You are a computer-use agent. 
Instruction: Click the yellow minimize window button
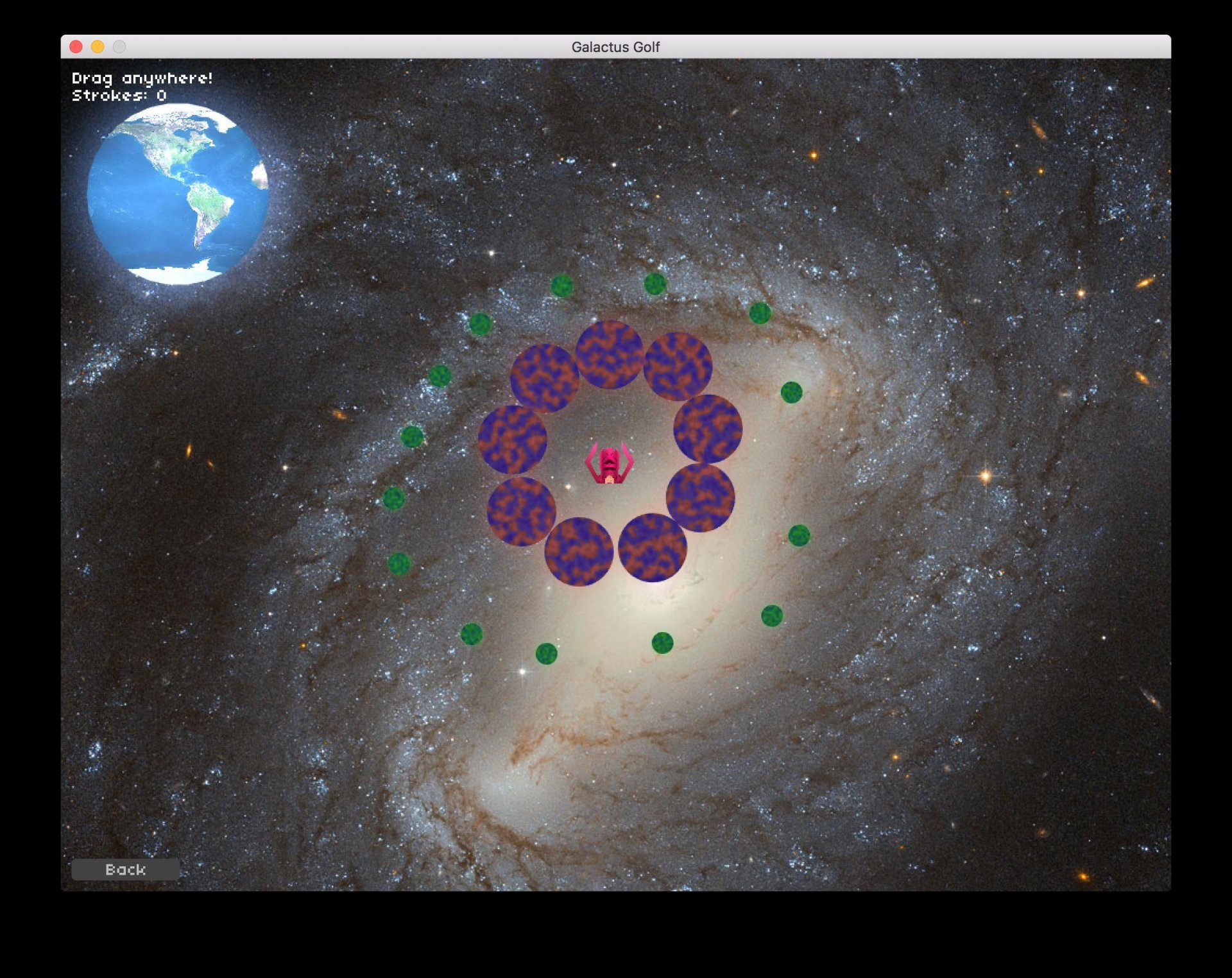(x=98, y=47)
